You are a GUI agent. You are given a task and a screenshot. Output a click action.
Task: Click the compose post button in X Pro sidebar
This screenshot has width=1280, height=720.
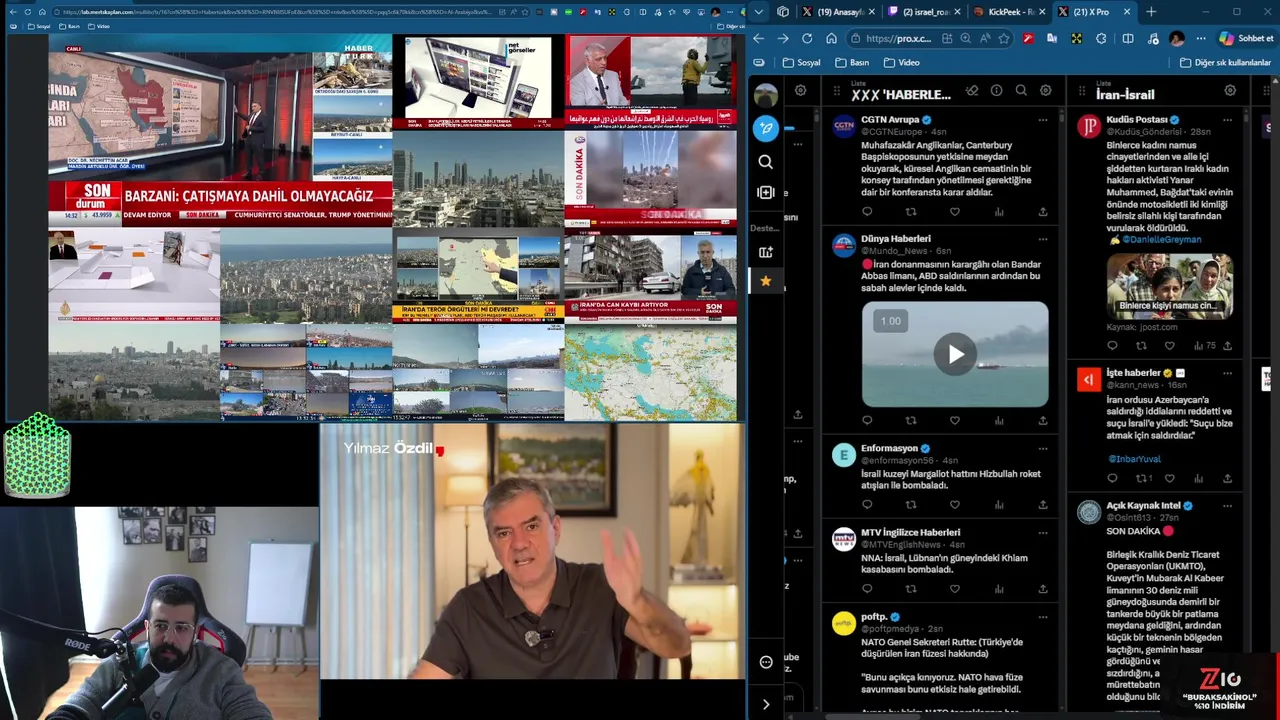[766, 128]
